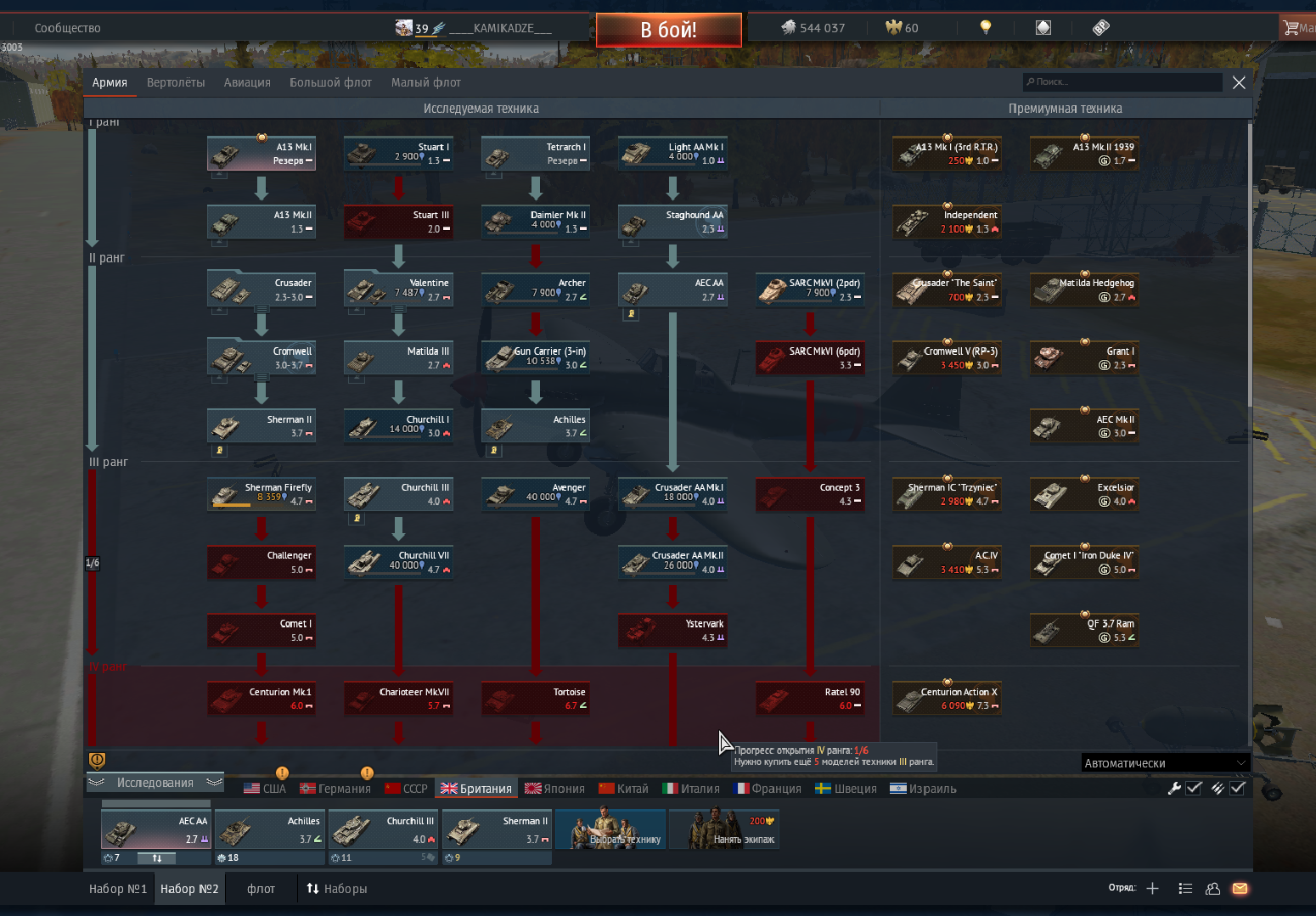Switch to the Большой флот tab
This screenshot has height=916, width=1316.
point(330,82)
